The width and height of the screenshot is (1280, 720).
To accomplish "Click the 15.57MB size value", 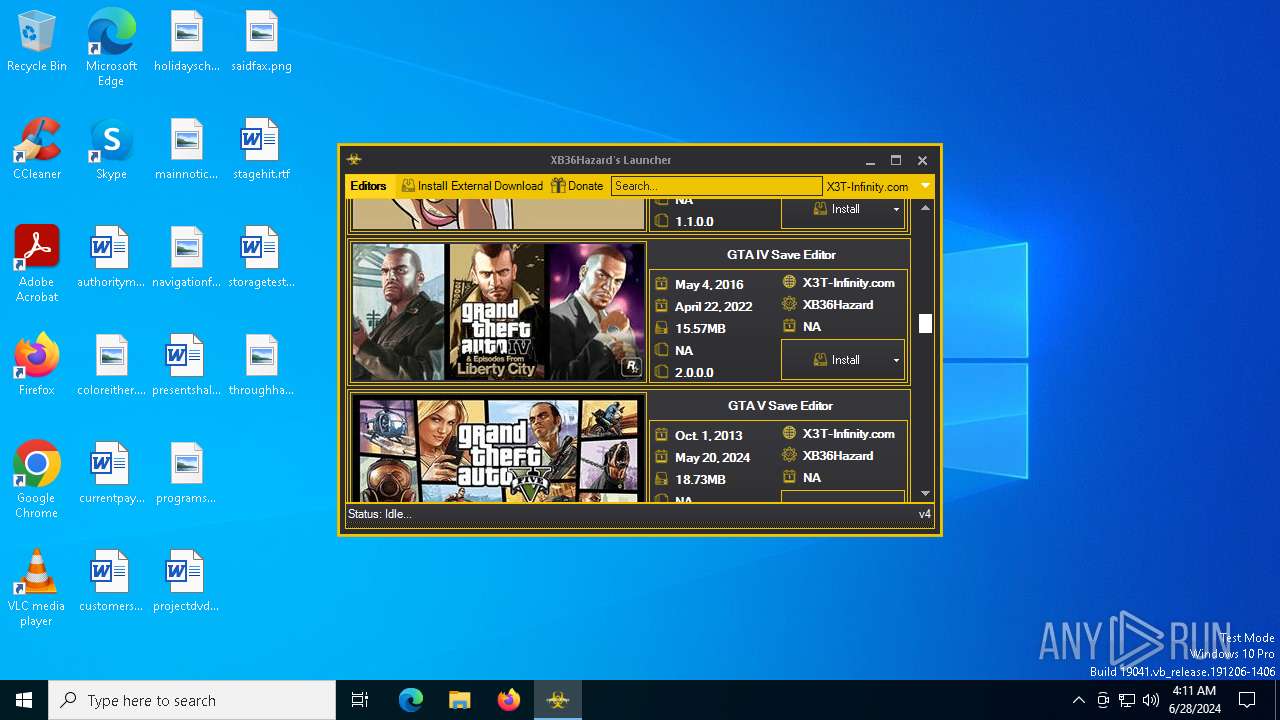I will [x=700, y=329].
